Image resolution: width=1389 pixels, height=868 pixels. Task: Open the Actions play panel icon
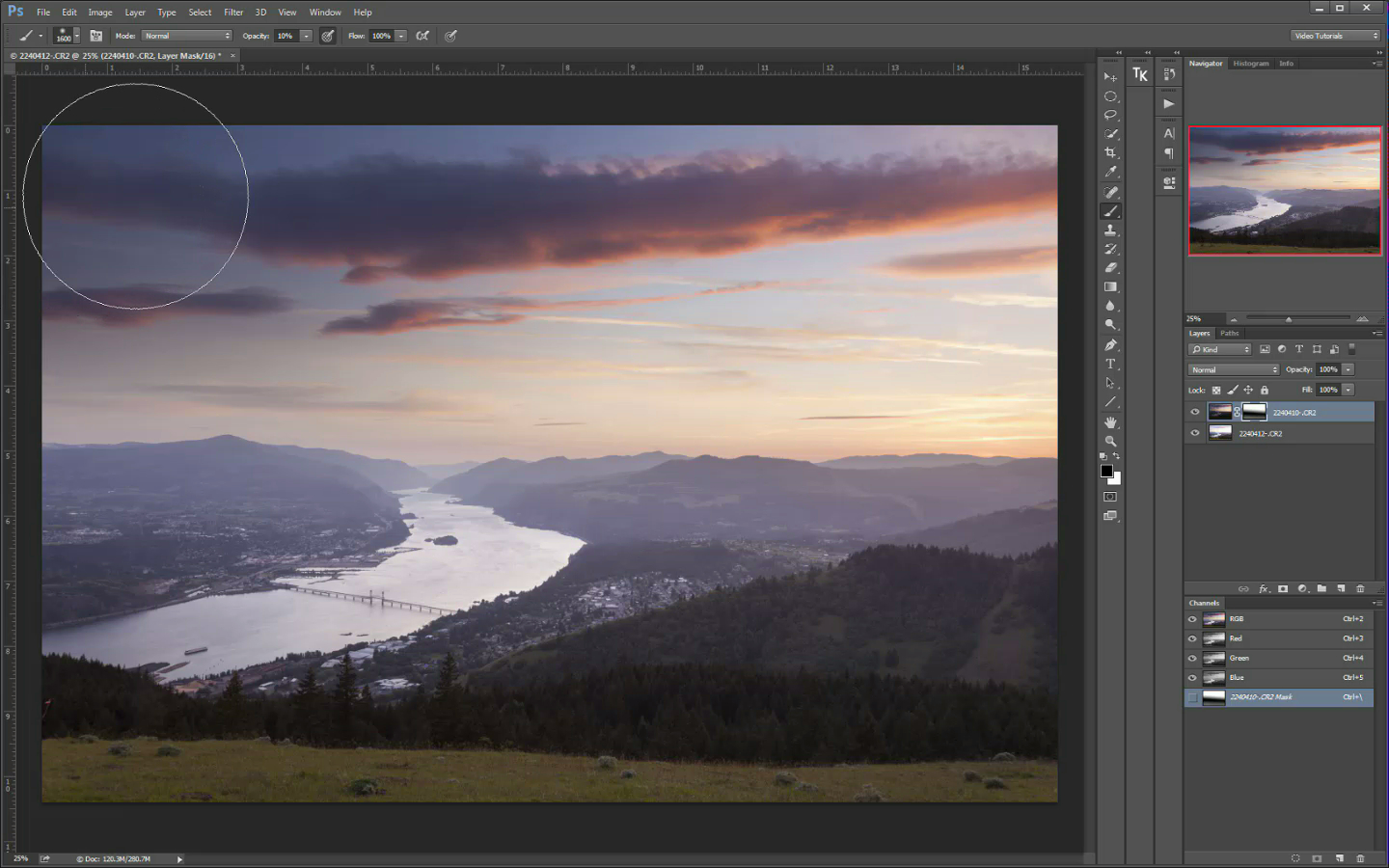[1169, 103]
